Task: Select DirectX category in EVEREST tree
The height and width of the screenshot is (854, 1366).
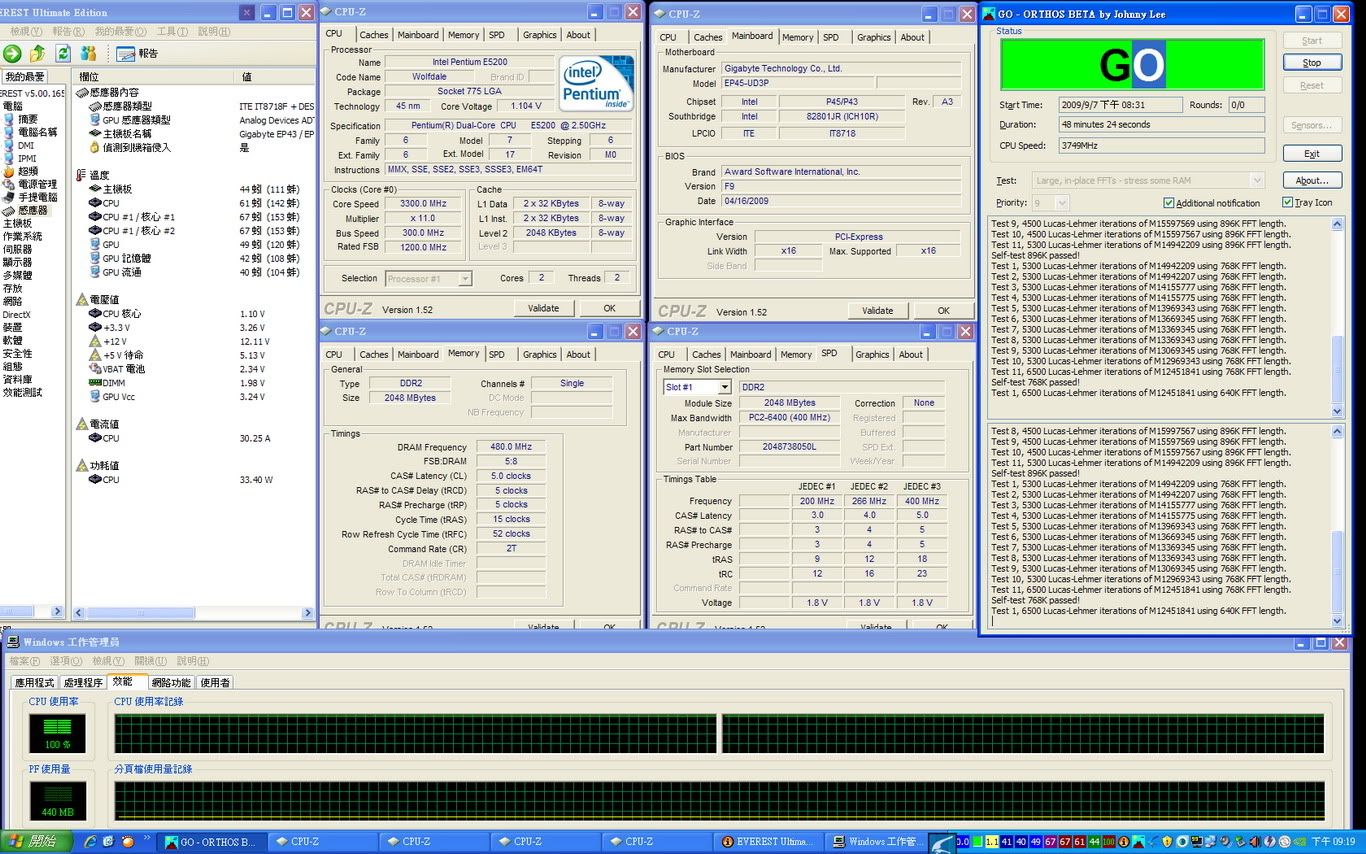Action: (16, 314)
